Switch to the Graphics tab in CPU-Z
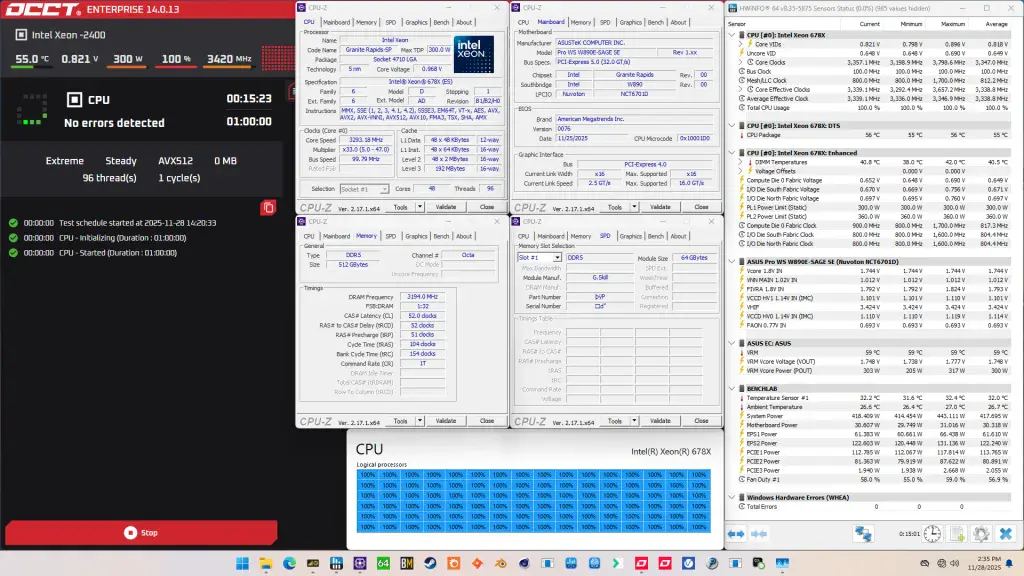 click(417, 22)
